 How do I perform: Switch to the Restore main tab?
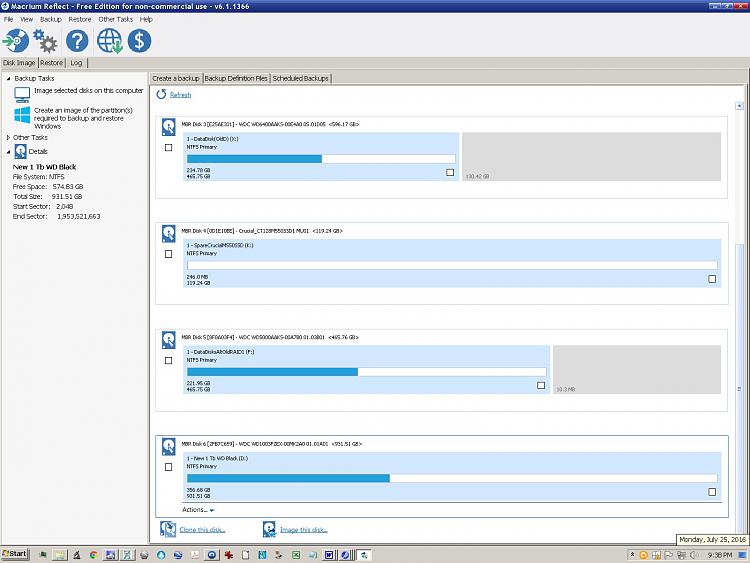[x=51, y=63]
